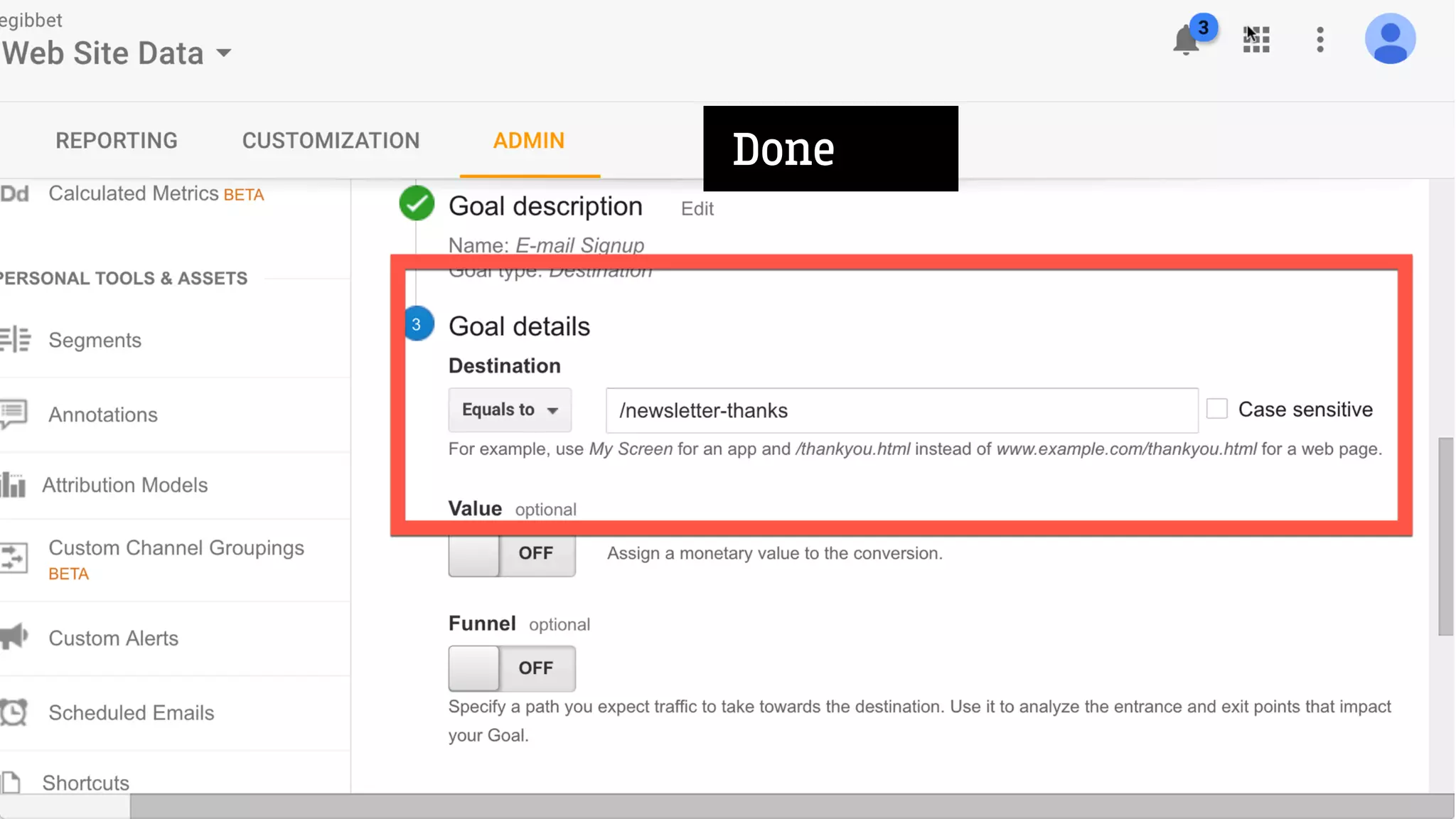Turn on the Funnel toggle
The image size is (1456, 819).
tap(511, 668)
